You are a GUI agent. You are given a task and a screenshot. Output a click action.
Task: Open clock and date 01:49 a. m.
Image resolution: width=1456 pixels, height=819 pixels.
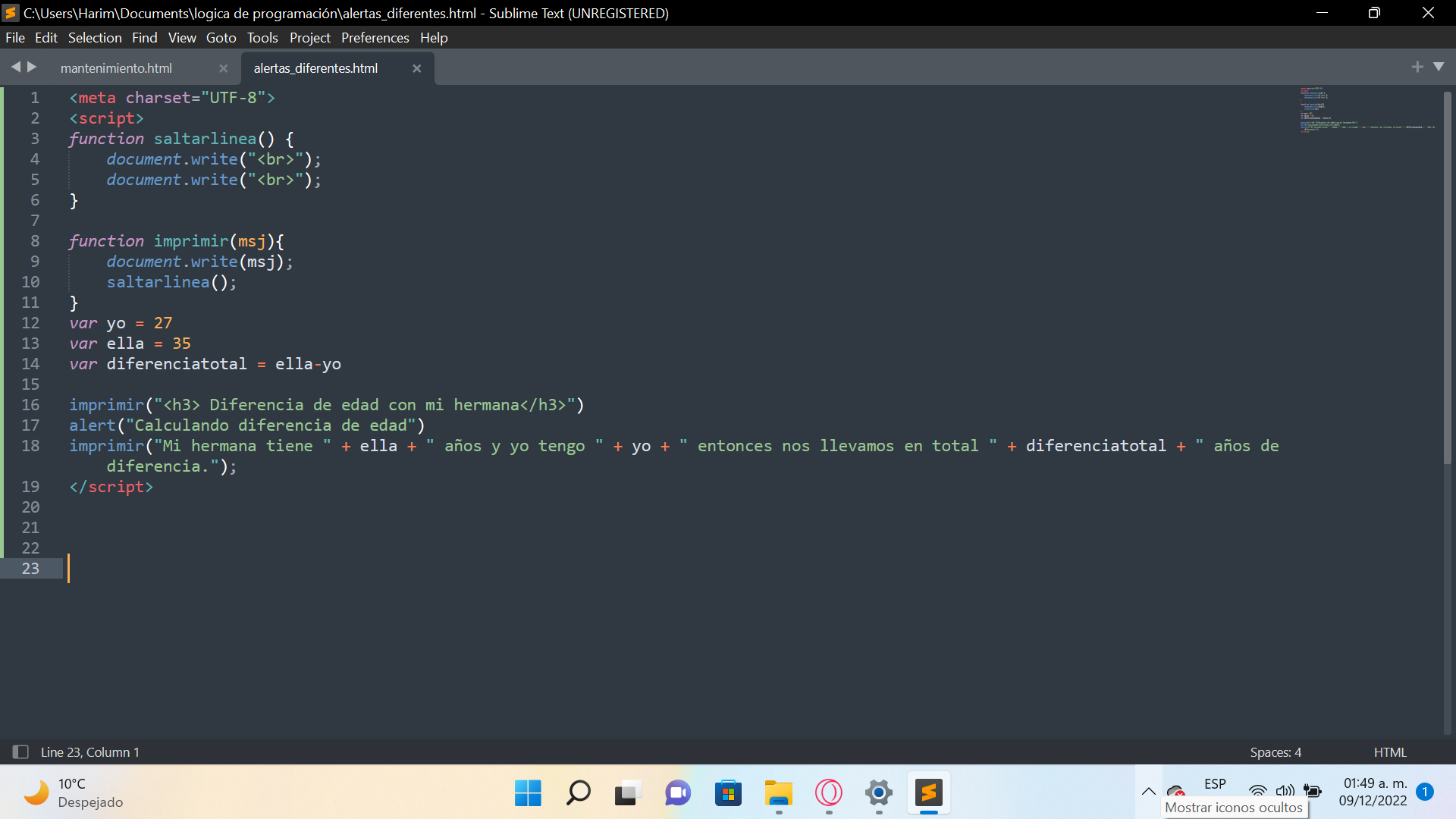click(1373, 792)
